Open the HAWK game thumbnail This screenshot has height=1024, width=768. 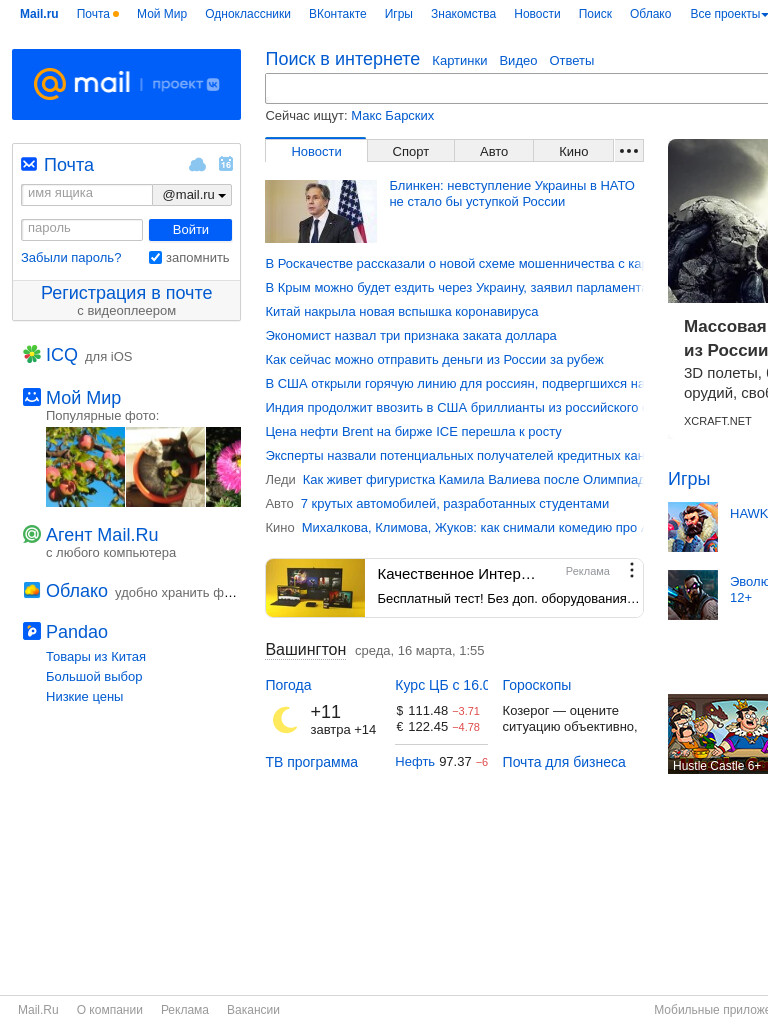tap(693, 527)
